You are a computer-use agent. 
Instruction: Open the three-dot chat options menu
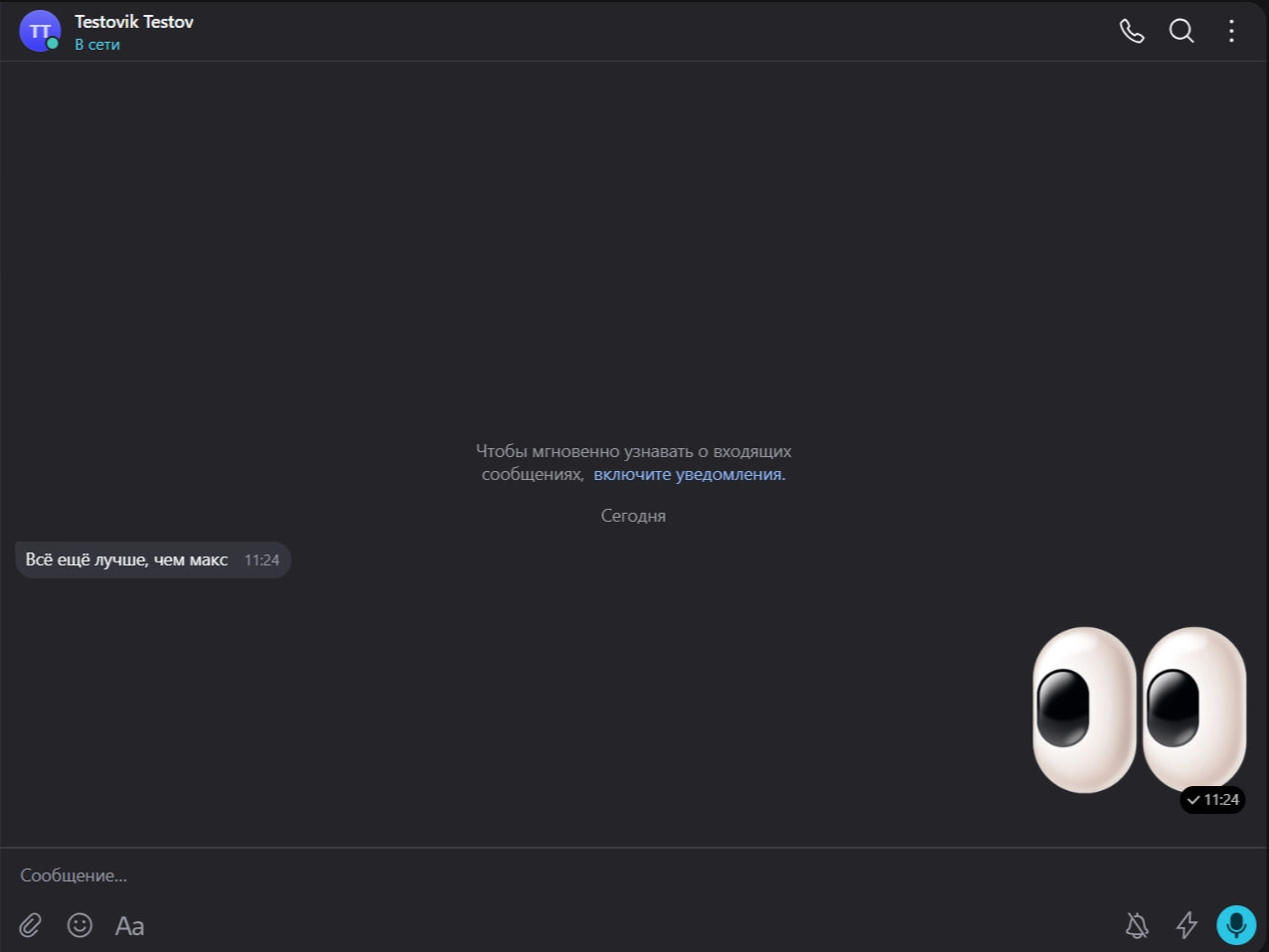pyautogui.click(x=1231, y=31)
